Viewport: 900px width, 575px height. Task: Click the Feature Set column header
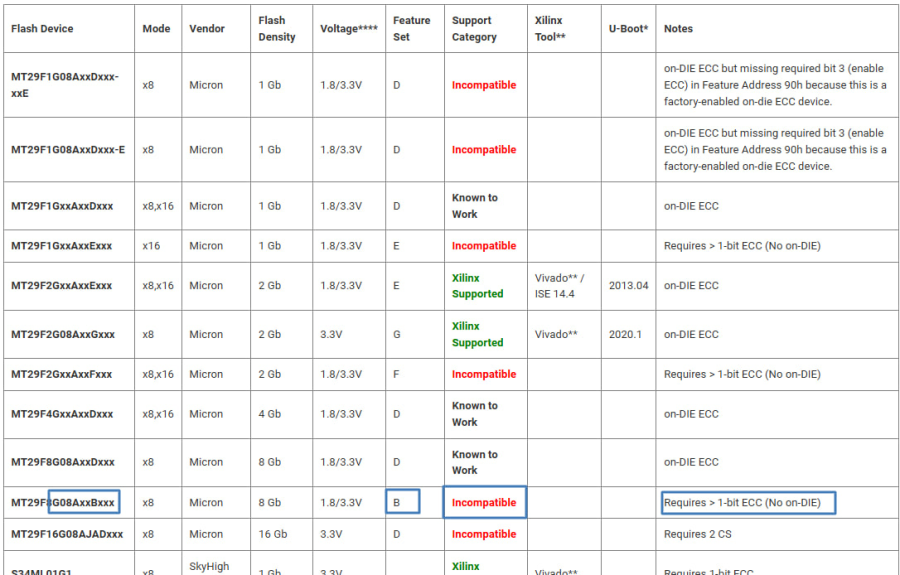tap(412, 29)
